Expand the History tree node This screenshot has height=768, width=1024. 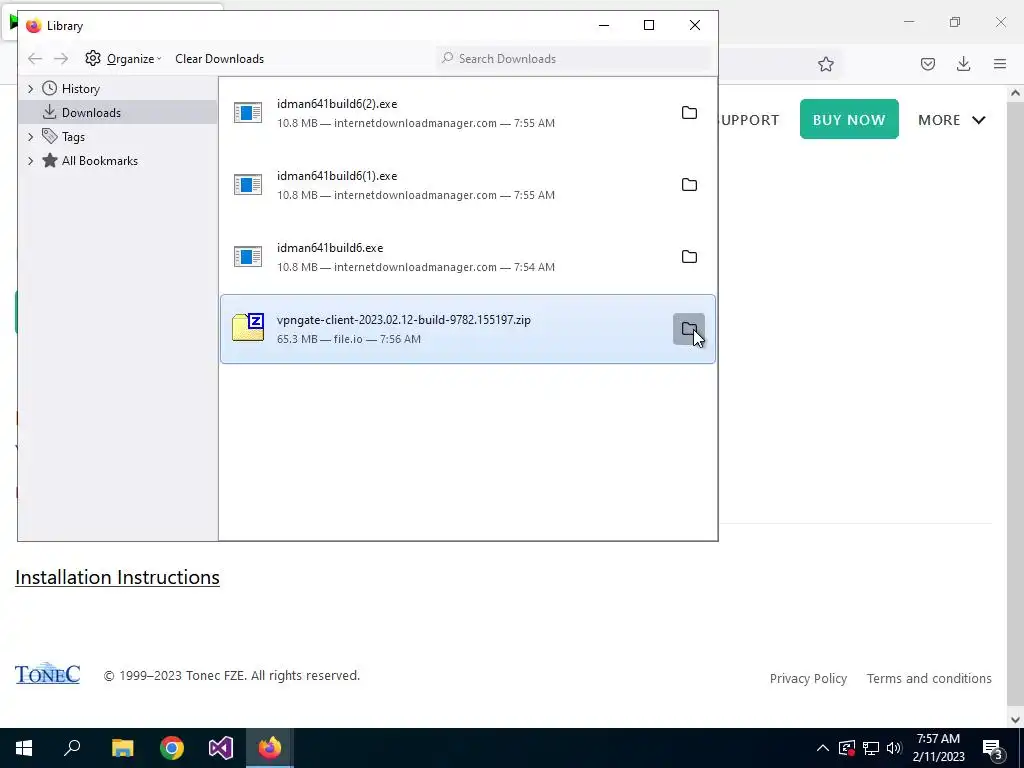click(30, 89)
